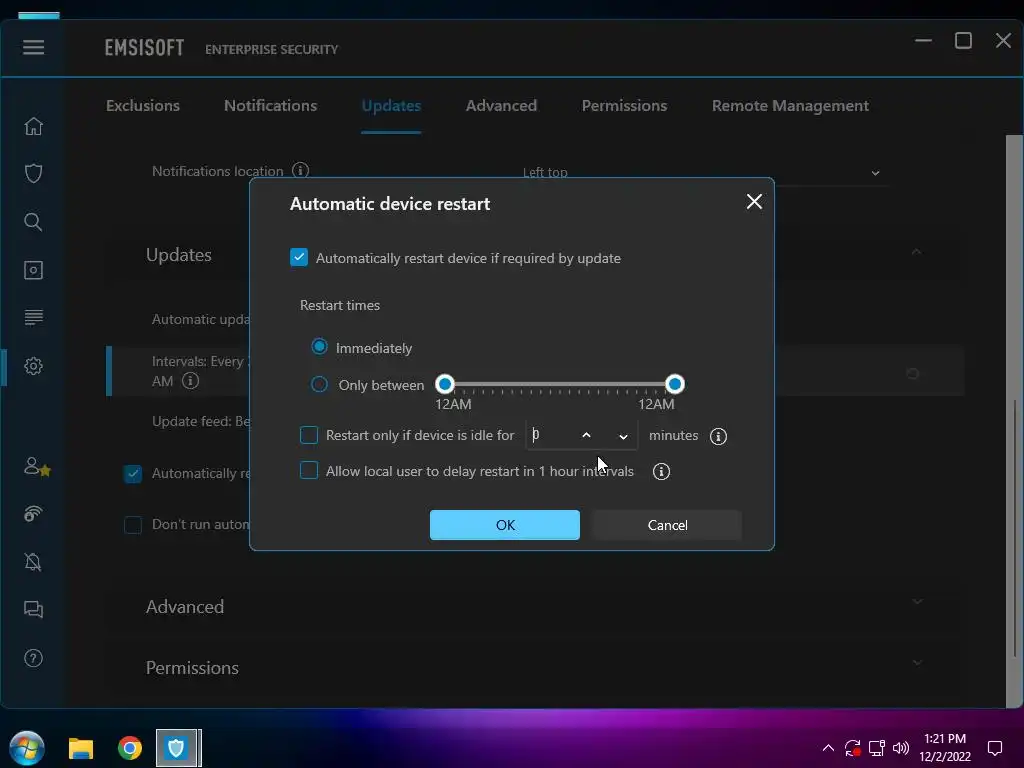This screenshot has width=1024, height=768.
Task: Uncheck Automatically restart device if required by update
Action: (299, 257)
